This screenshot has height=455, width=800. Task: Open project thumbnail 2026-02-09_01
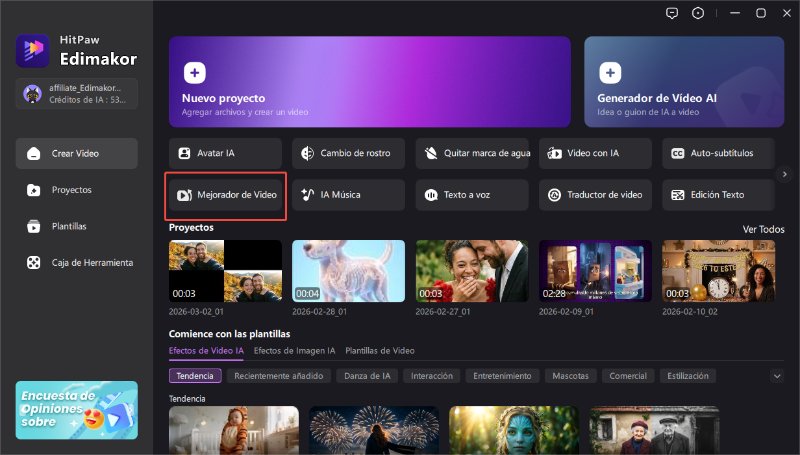[x=595, y=271]
